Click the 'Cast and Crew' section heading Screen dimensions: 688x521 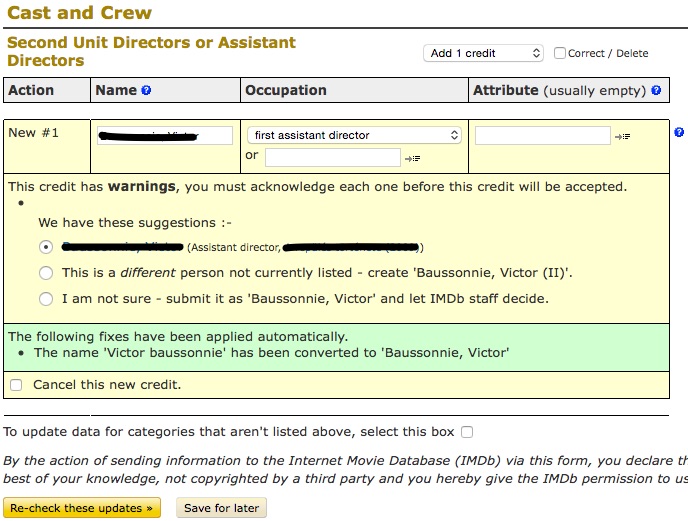click(x=80, y=14)
